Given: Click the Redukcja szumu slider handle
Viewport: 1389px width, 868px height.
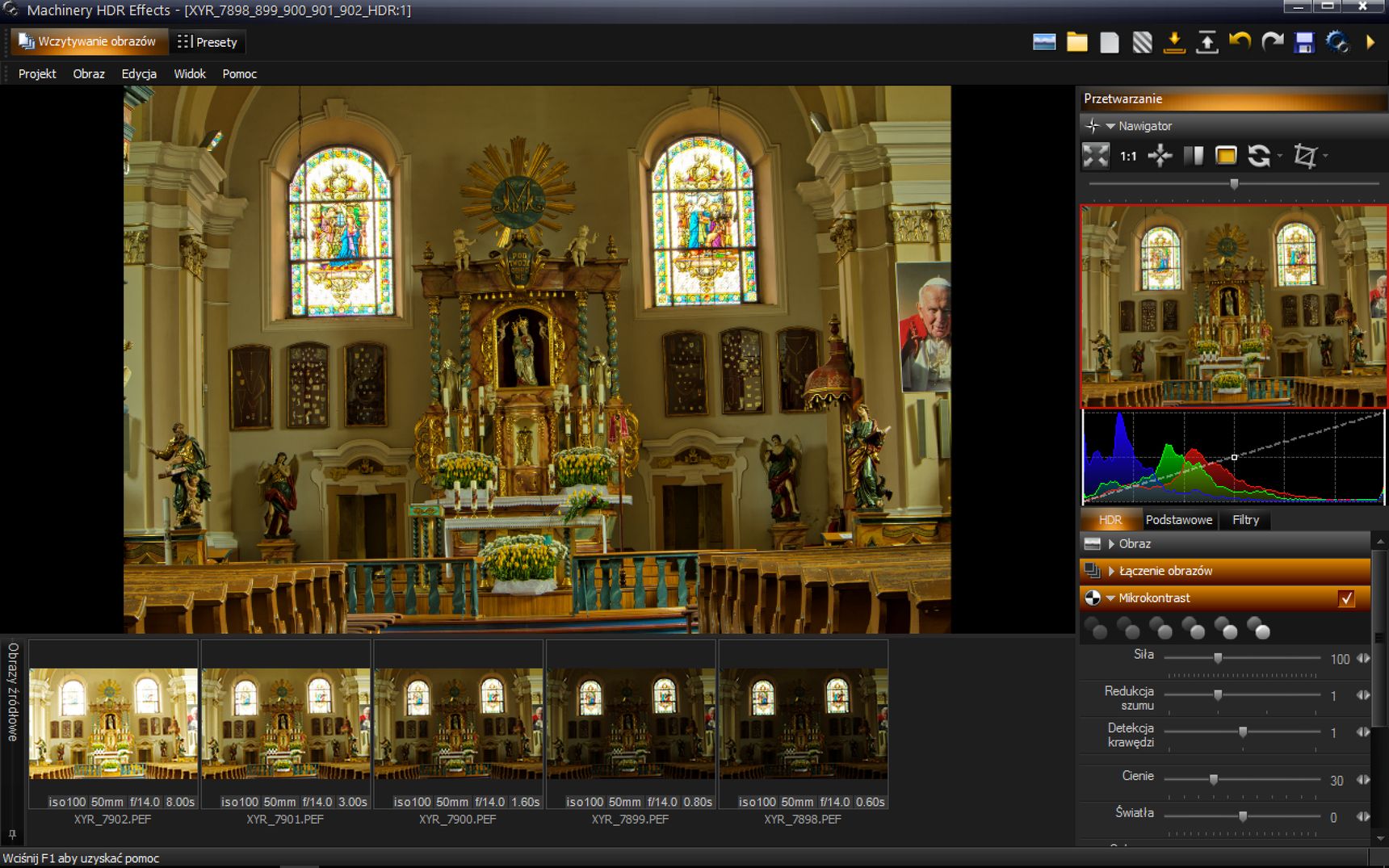Looking at the screenshot, I should click(x=1218, y=695).
